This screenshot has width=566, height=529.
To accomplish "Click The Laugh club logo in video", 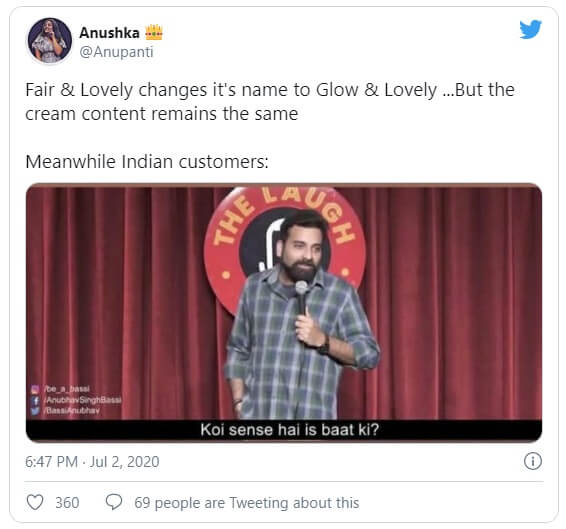I will 284,249.
